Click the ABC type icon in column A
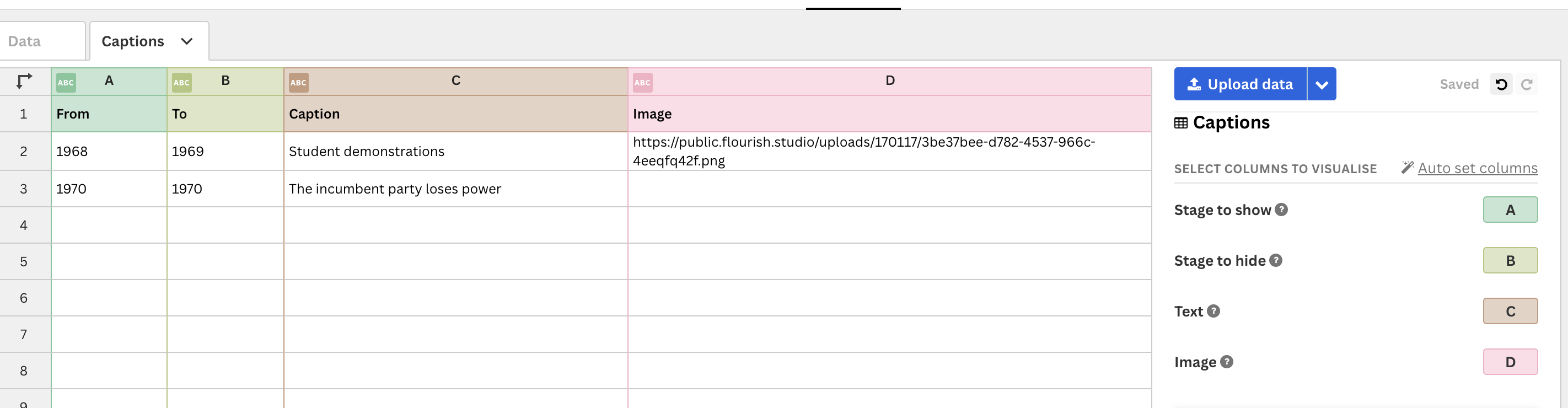 point(66,82)
